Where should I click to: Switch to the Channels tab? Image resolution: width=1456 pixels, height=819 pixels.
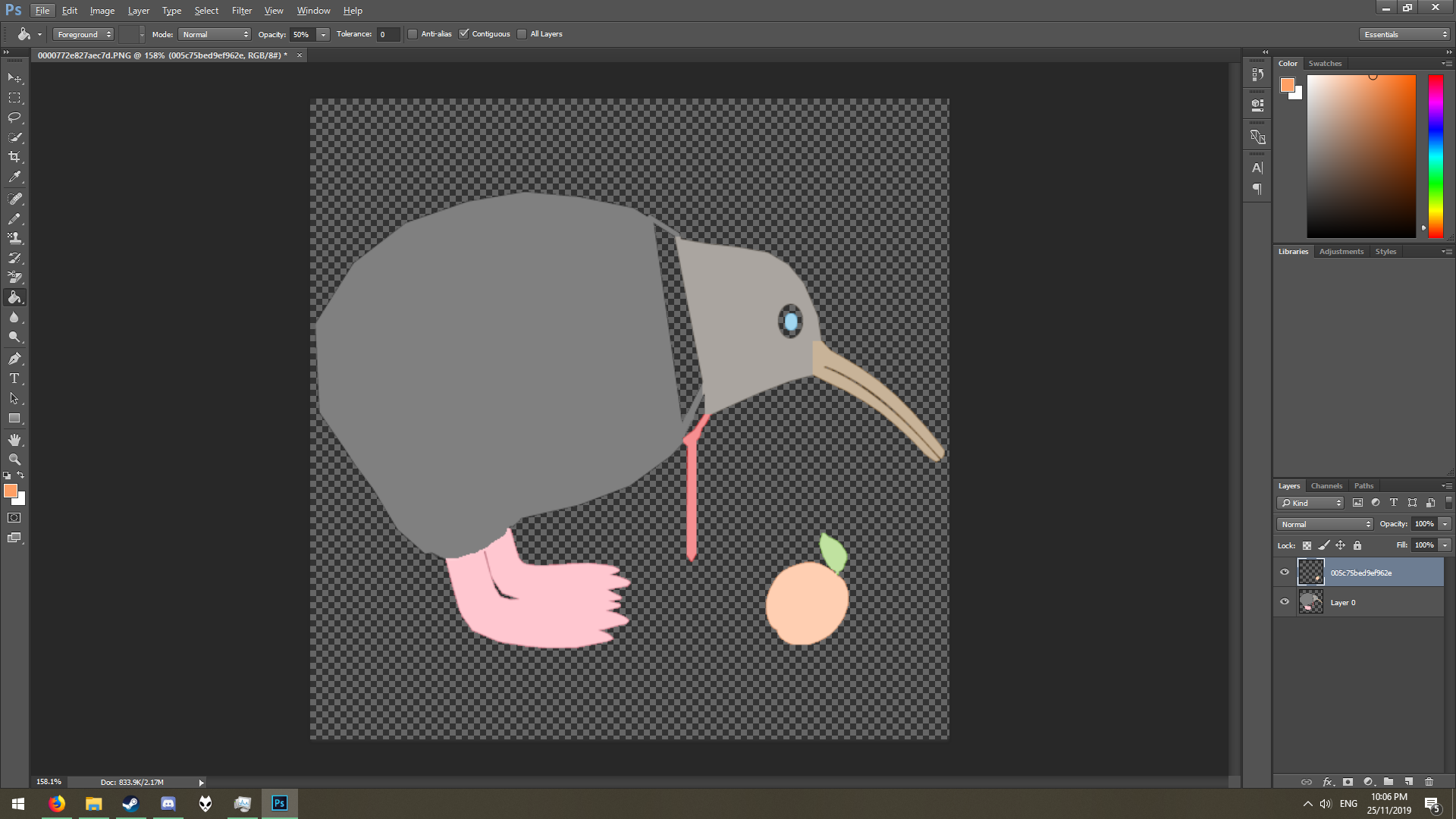pos(1326,486)
